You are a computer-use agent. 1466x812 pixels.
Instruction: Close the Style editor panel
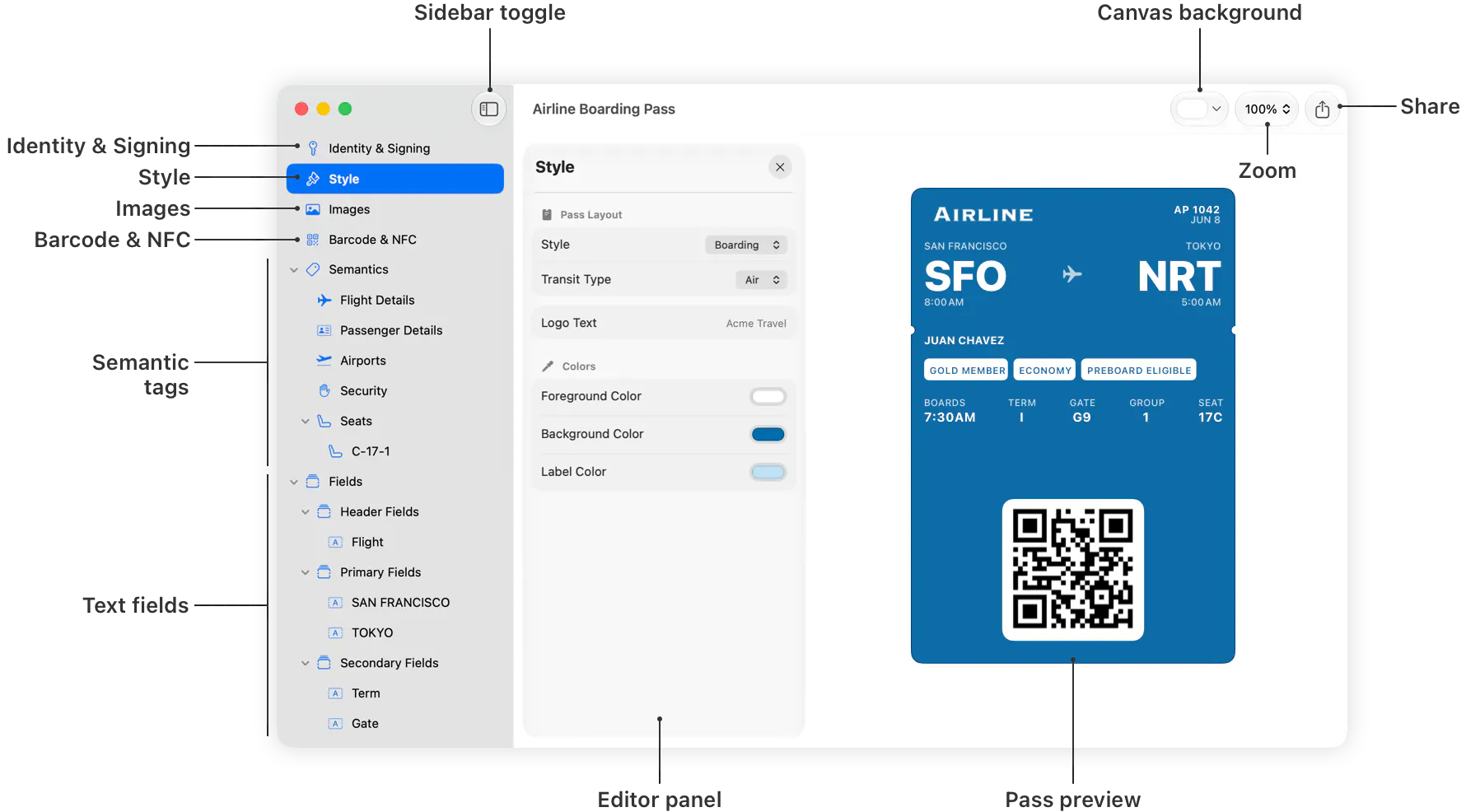coord(780,167)
